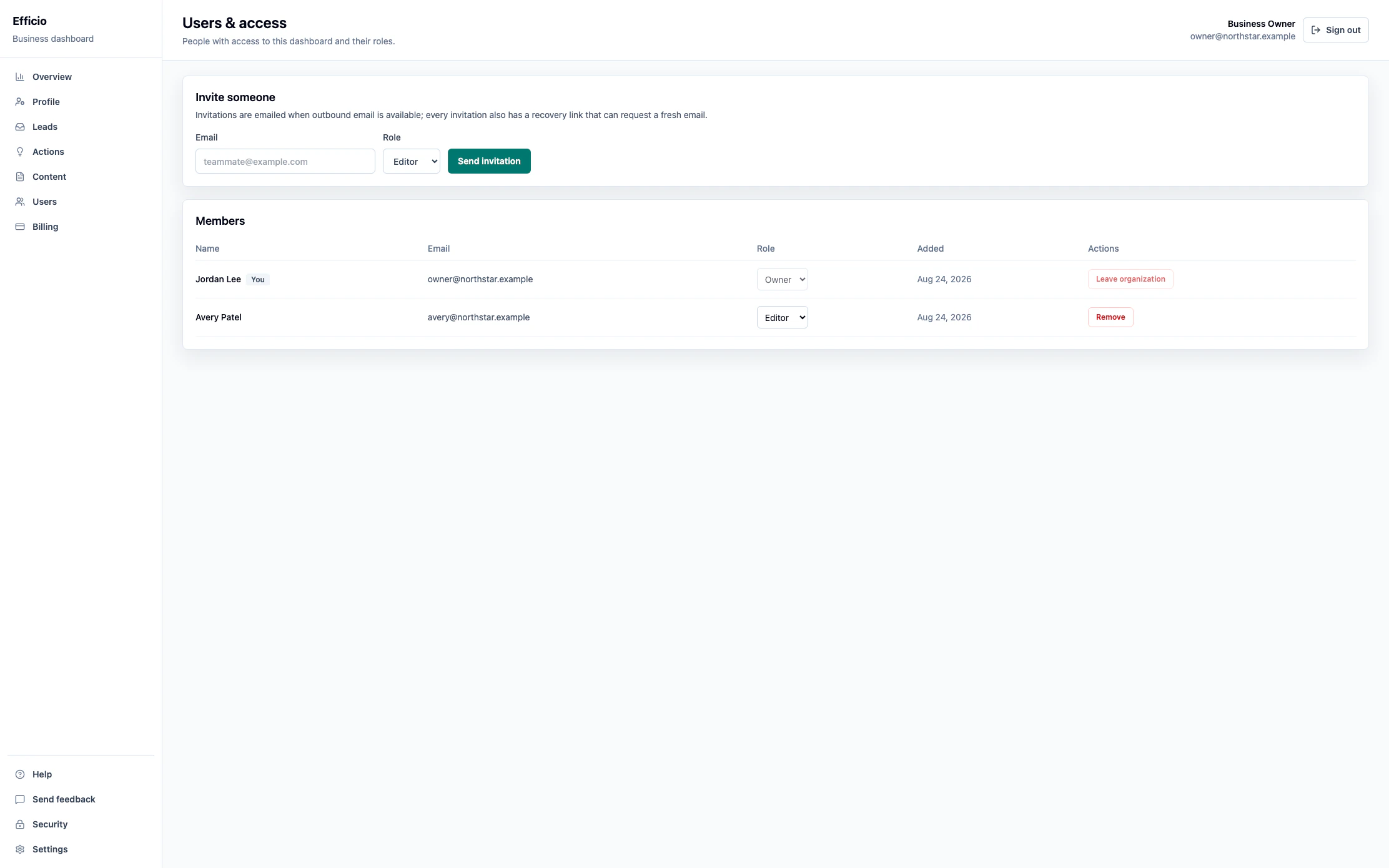Click the Sign out button
The width and height of the screenshot is (1389, 868).
click(x=1335, y=30)
